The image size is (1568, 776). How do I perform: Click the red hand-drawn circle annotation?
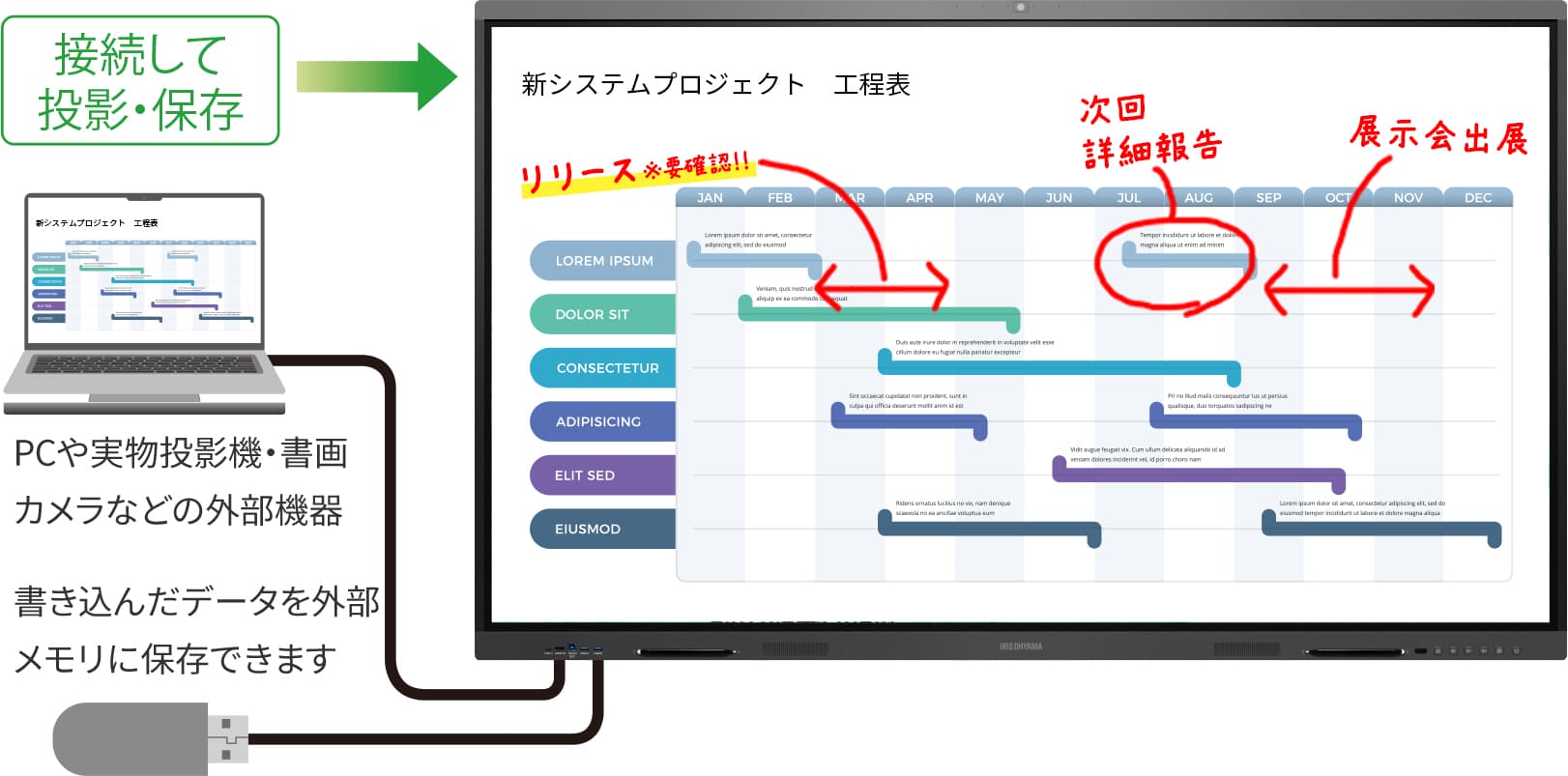[x=1174, y=263]
